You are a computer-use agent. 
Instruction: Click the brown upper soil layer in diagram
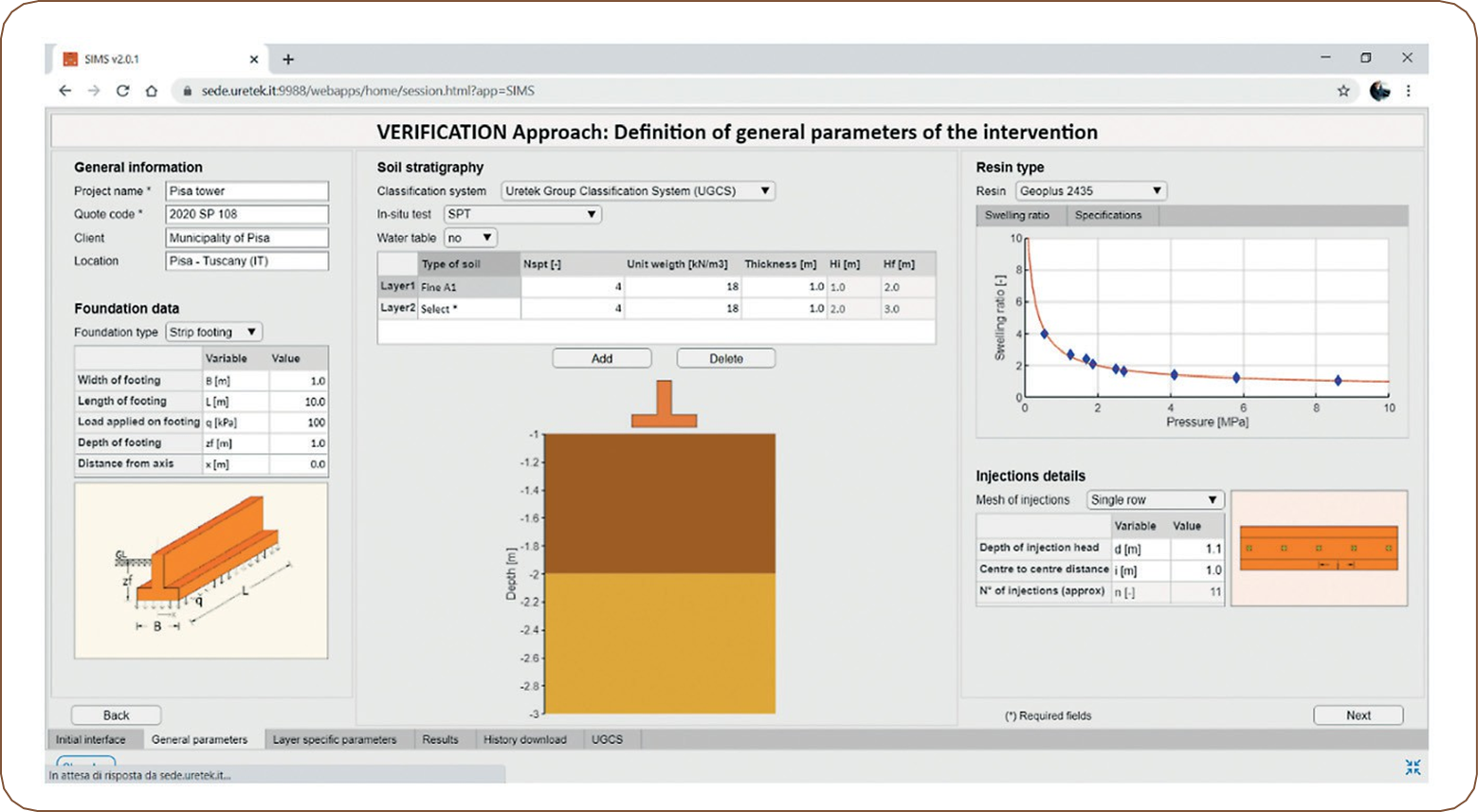[x=662, y=503]
